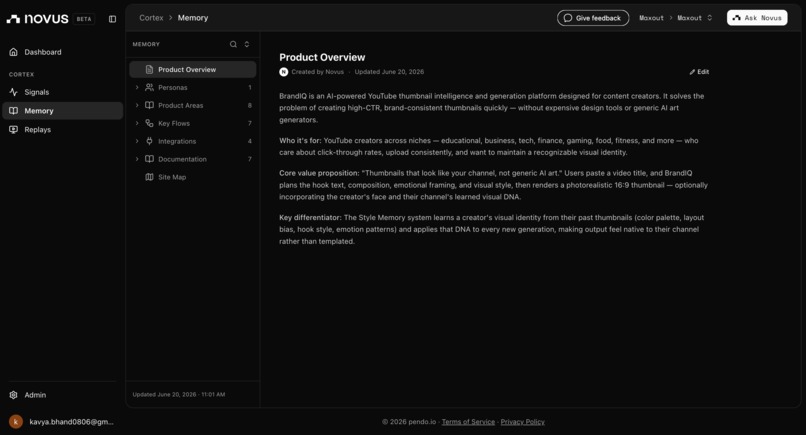Click the Memory book icon in sidebar

click(x=13, y=111)
